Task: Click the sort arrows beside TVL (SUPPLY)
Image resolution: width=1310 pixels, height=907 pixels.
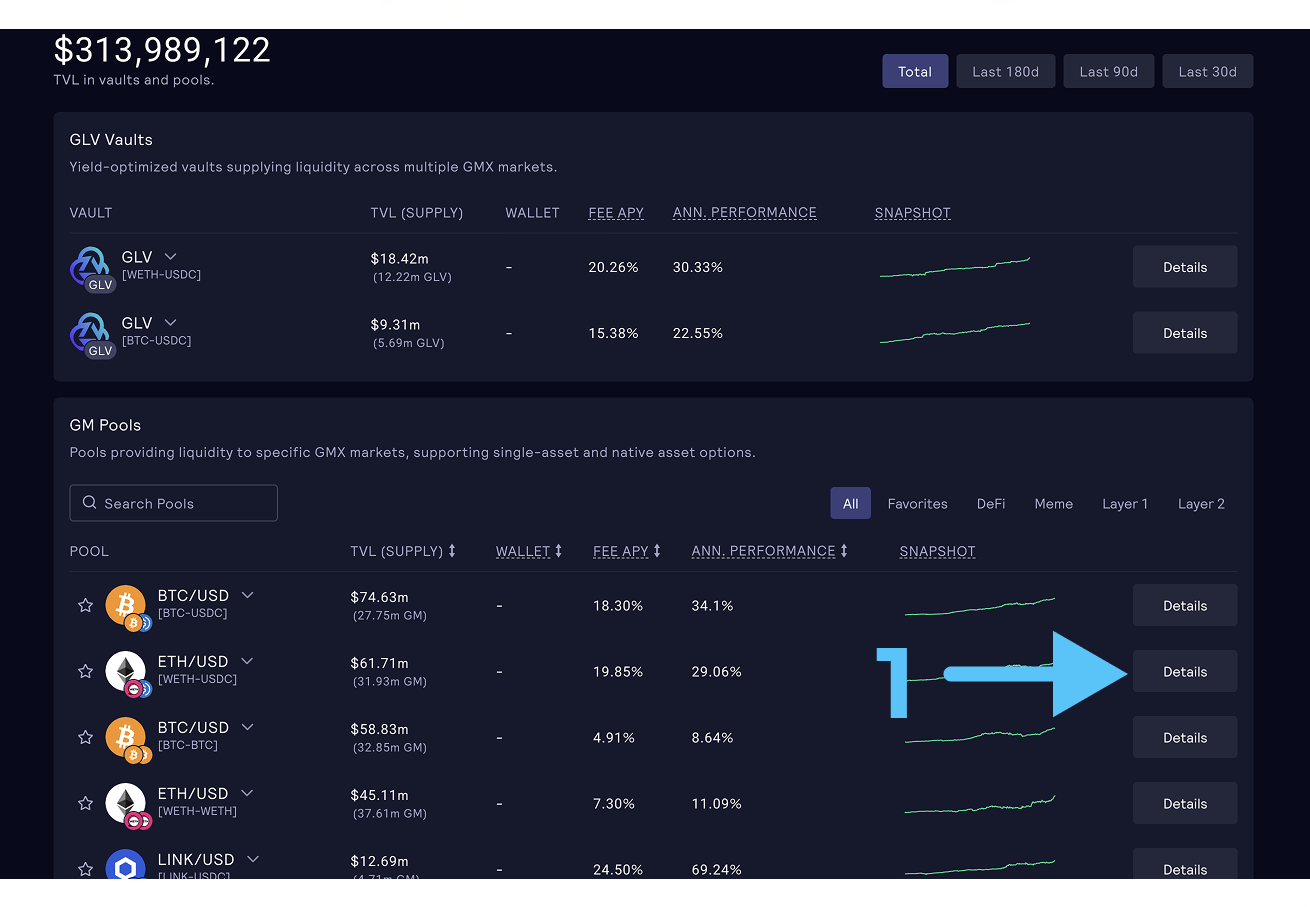Action: 452,551
